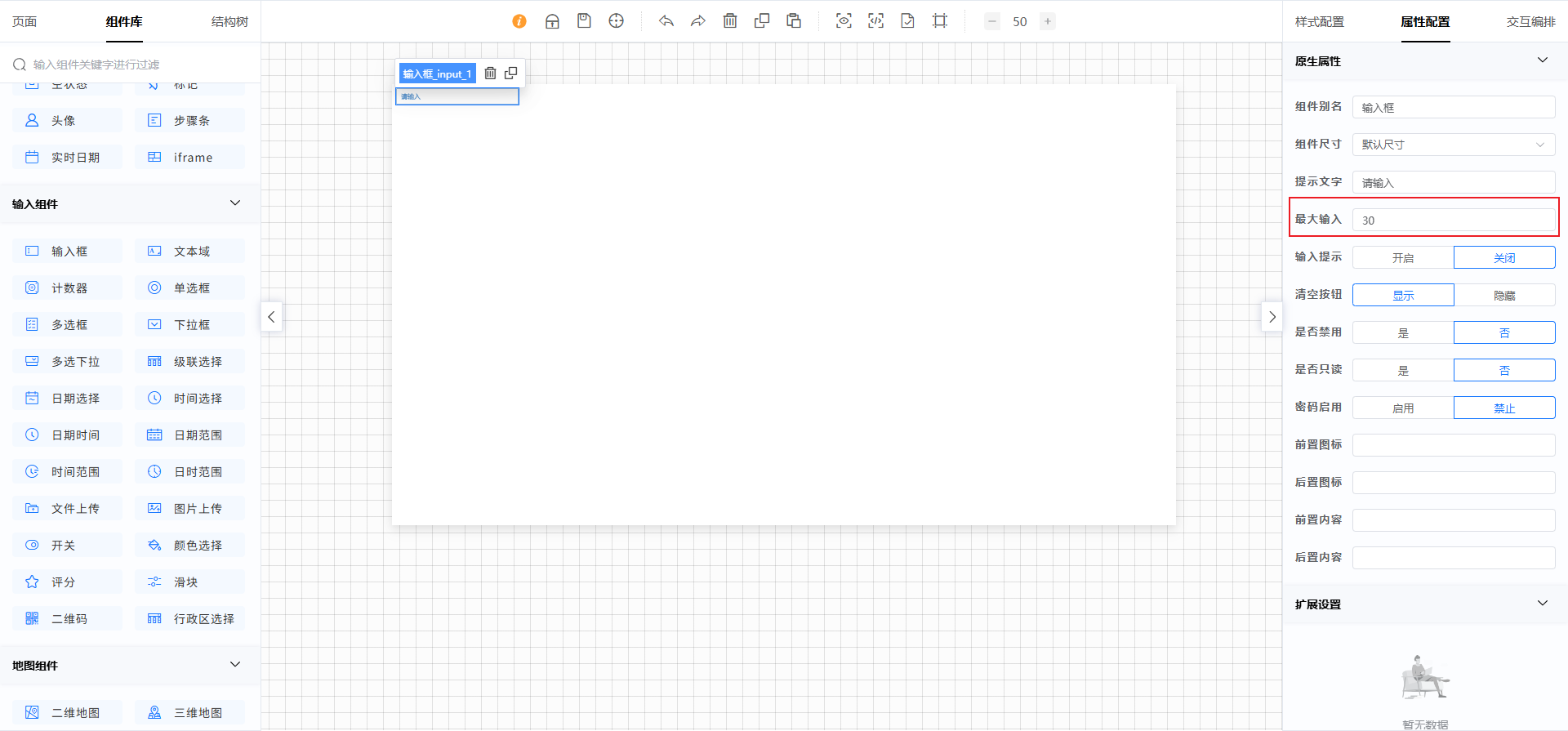1568x731 pixels.
Task: Open the code view icon in the toolbar
Action: [875, 21]
